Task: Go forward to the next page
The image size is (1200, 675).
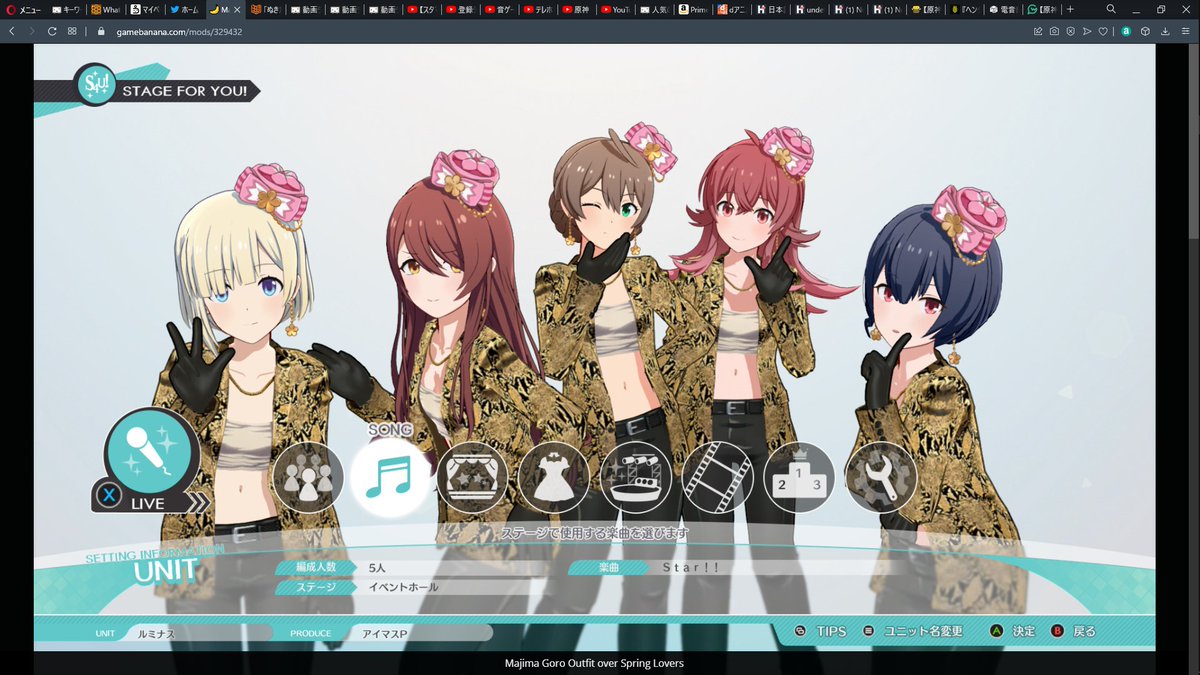Action: 31,31
